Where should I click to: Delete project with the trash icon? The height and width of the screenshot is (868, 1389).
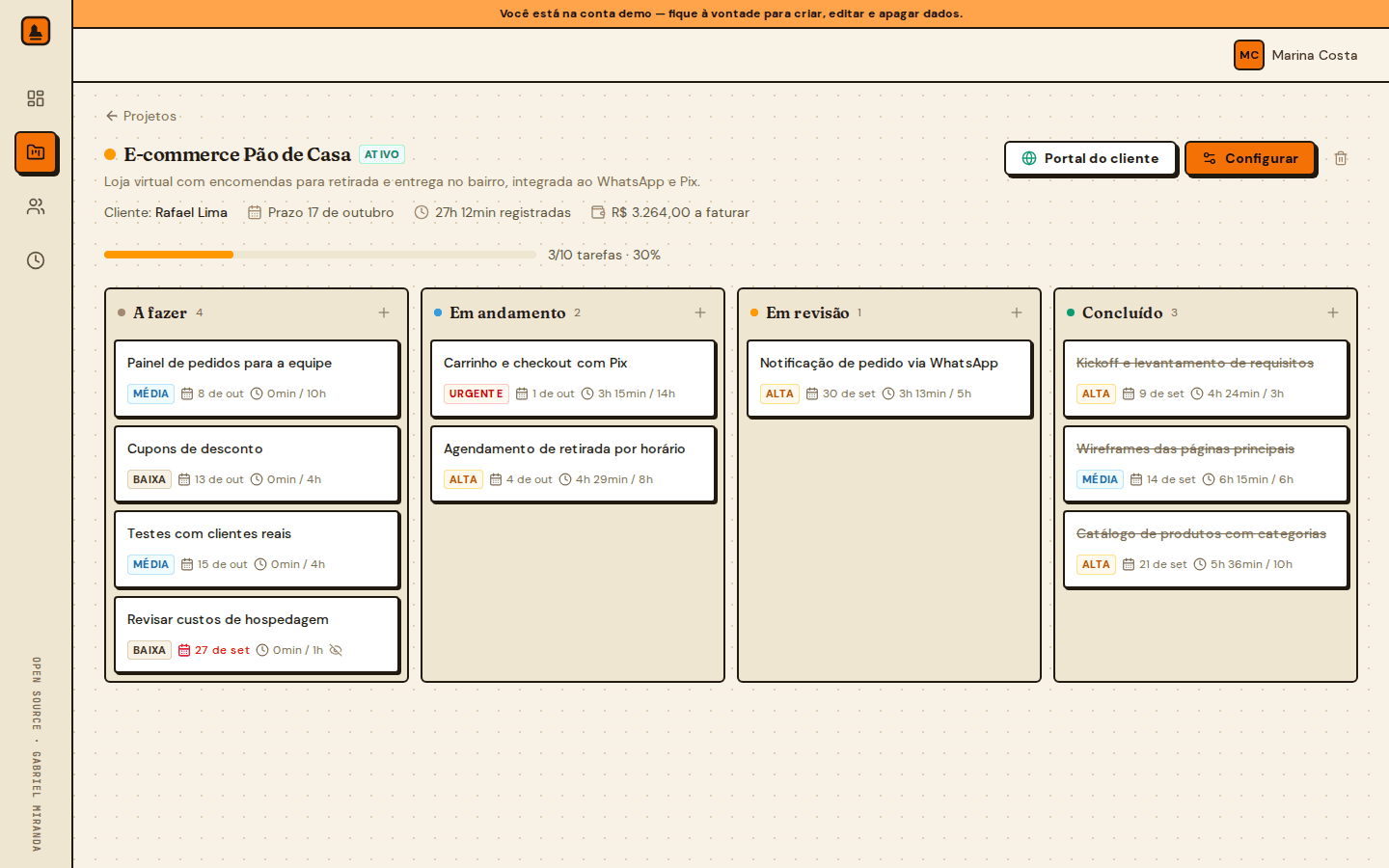pos(1341,158)
